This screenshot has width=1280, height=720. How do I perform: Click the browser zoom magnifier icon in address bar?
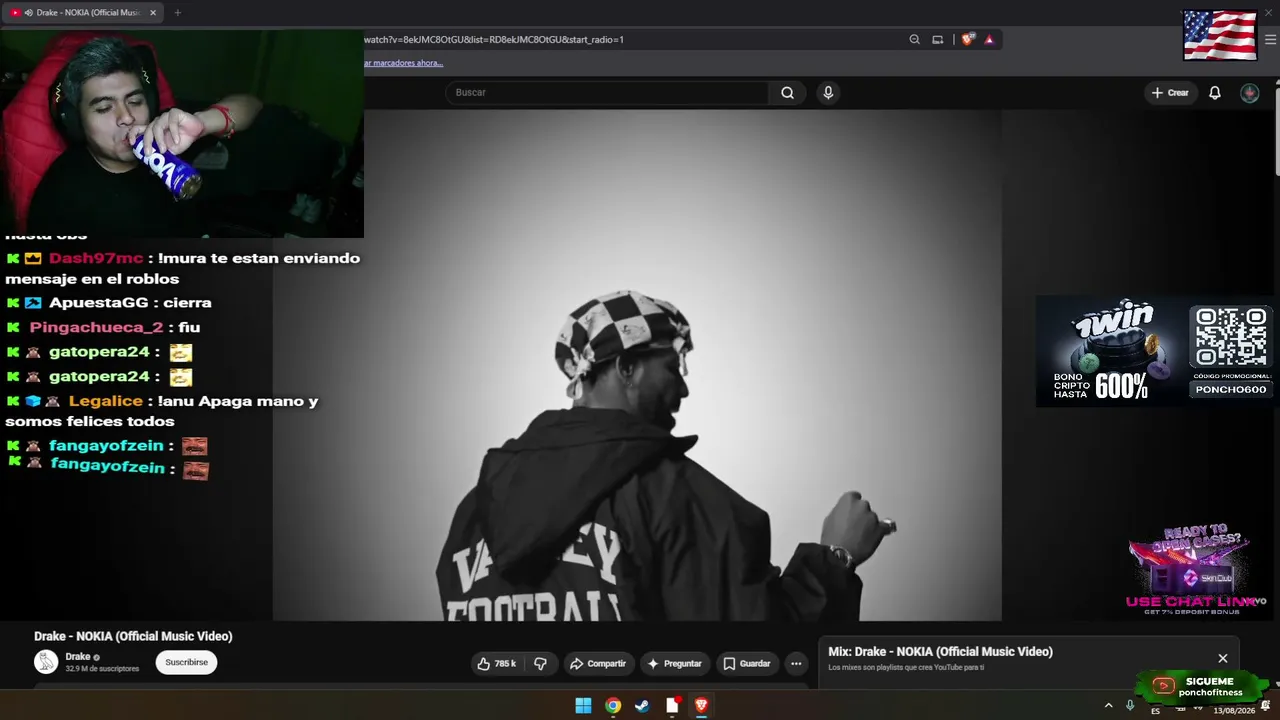click(914, 40)
